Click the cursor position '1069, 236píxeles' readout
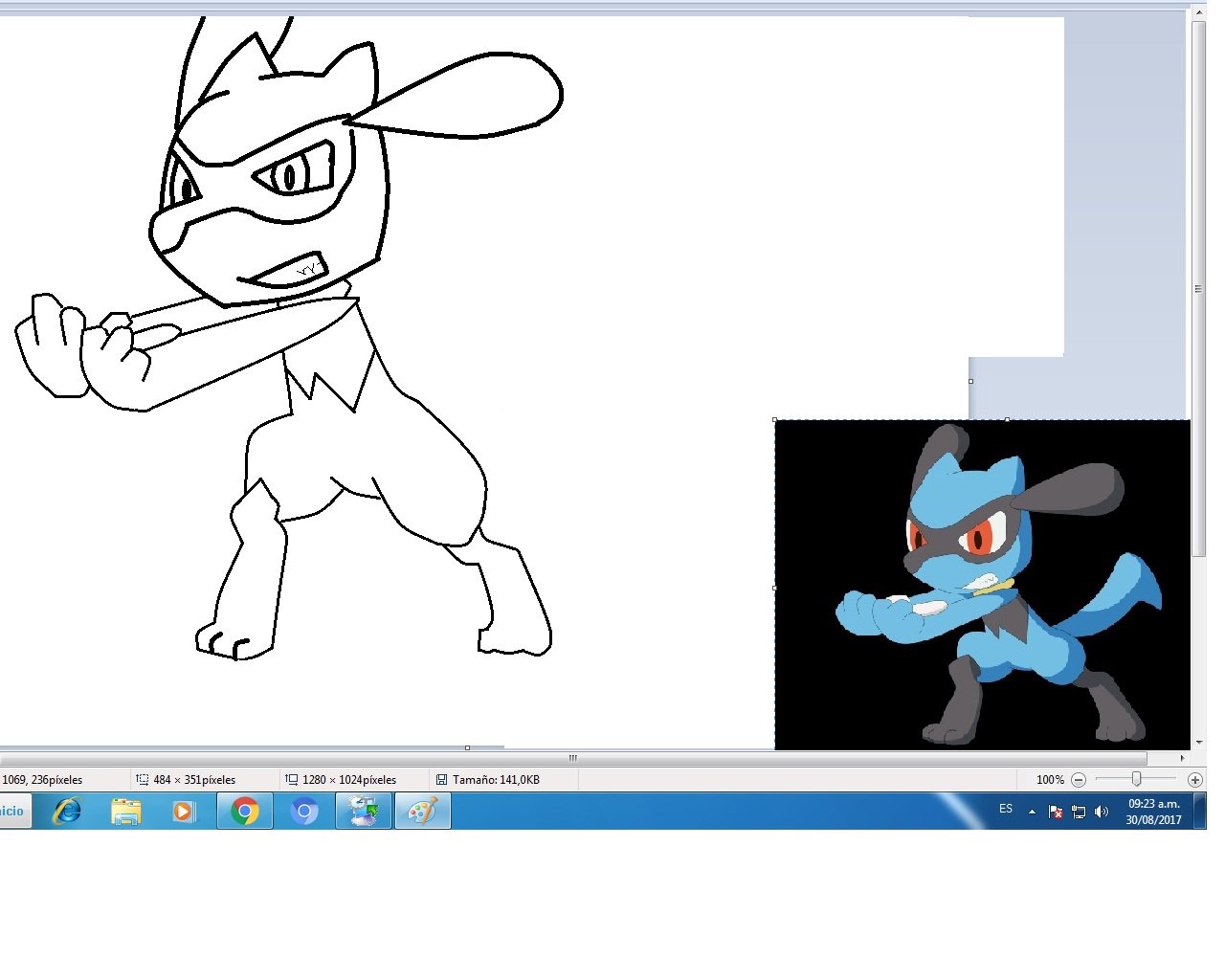Screen dimensions: 1225x980 pos(42,780)
